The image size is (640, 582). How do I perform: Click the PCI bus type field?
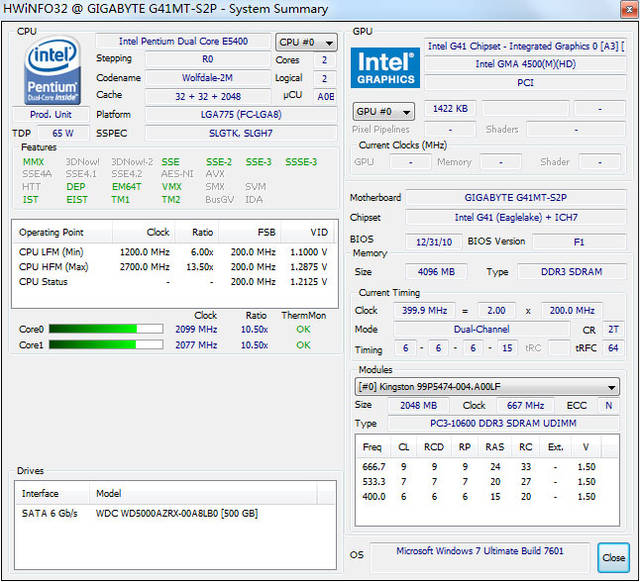click(525, 83)
